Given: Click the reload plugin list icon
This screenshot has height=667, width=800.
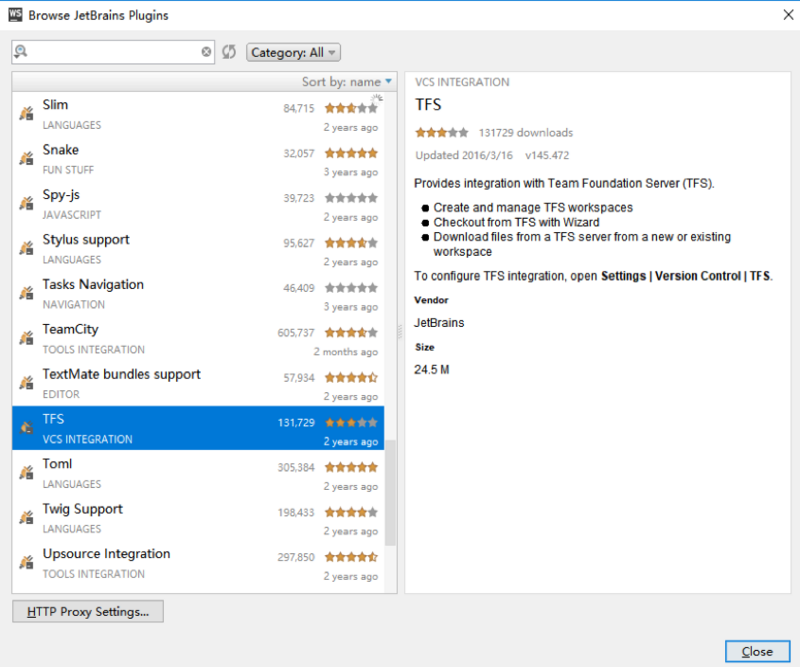Looking at the screenshot, I should click(x=229, y=52).
